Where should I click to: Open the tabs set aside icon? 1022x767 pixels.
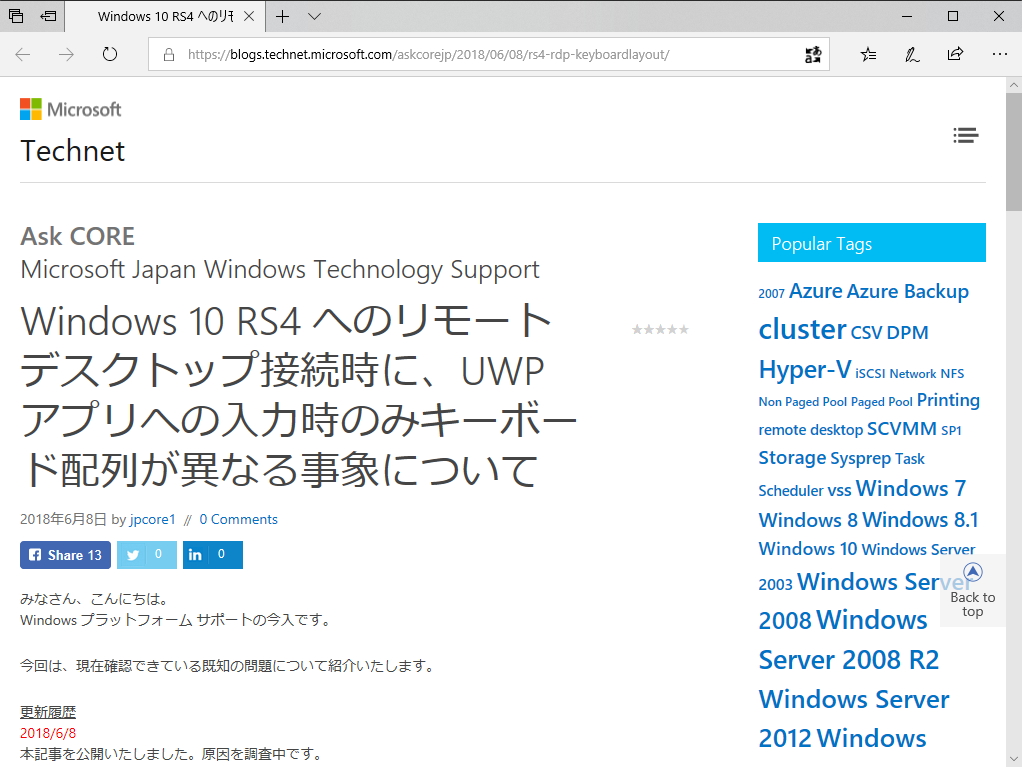coord(16,16)
